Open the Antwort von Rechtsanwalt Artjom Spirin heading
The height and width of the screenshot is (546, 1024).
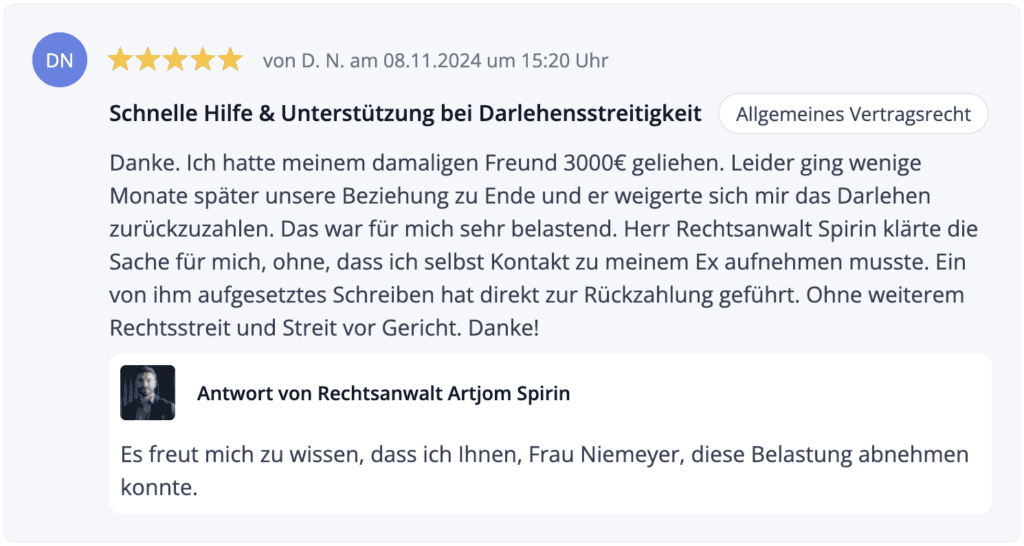(383, 393)
